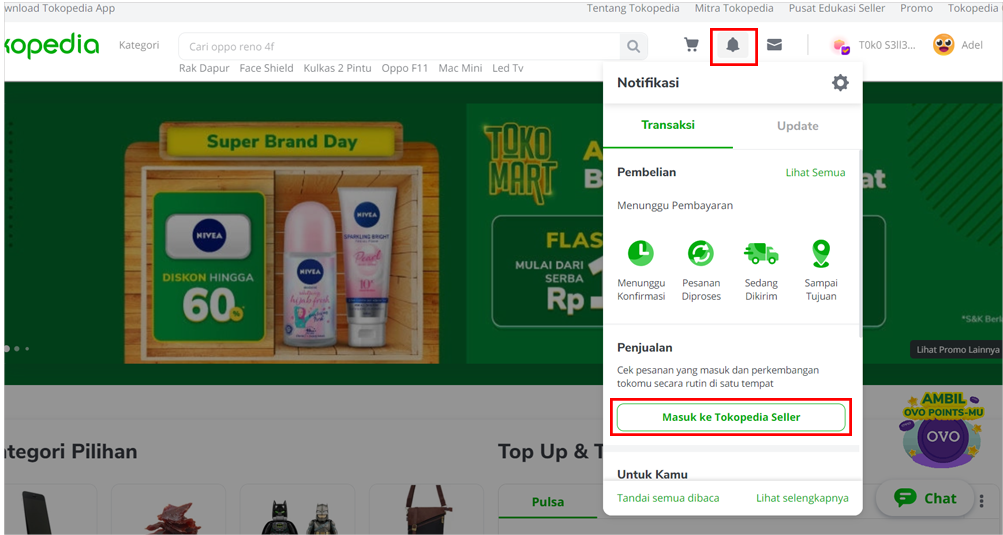Click the Adel profile avatar
This screenshot has height=535, width=1003.
point(944,45)
